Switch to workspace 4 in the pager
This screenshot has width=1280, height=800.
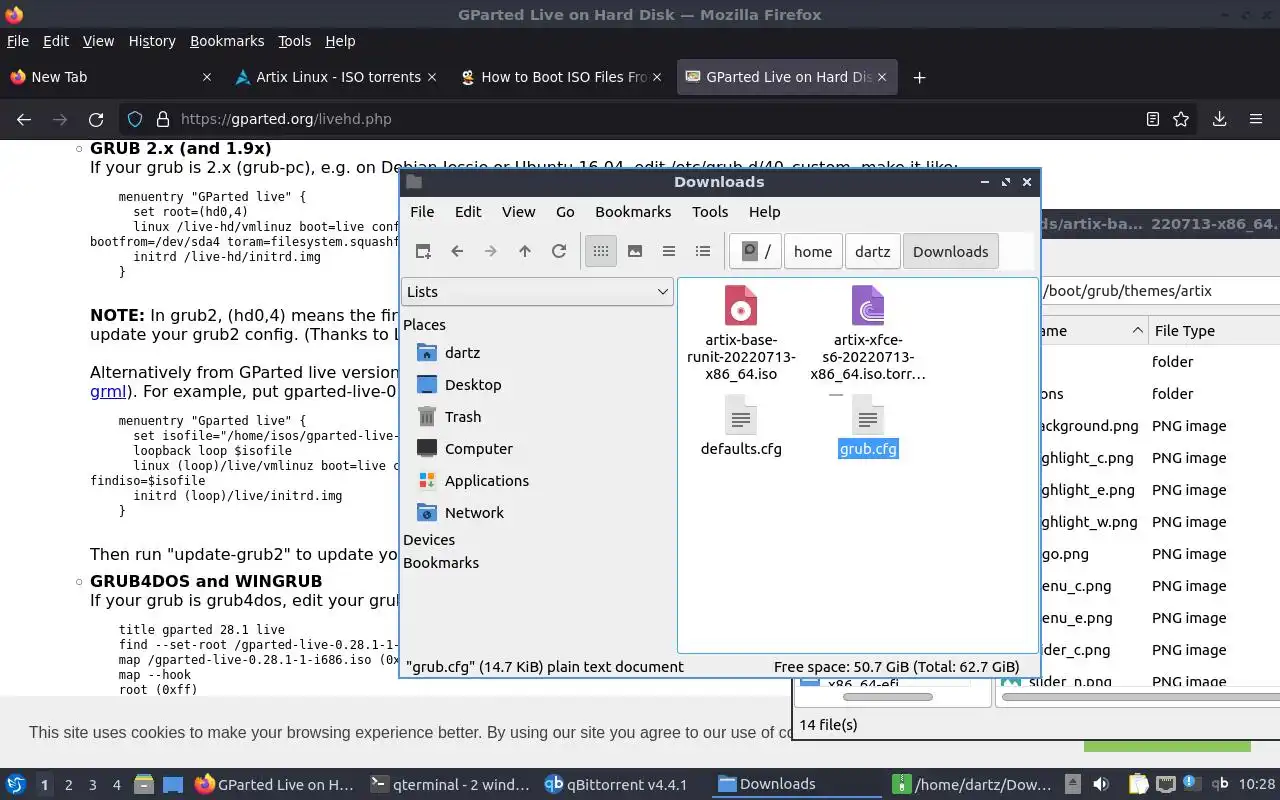tap(117, 784)
